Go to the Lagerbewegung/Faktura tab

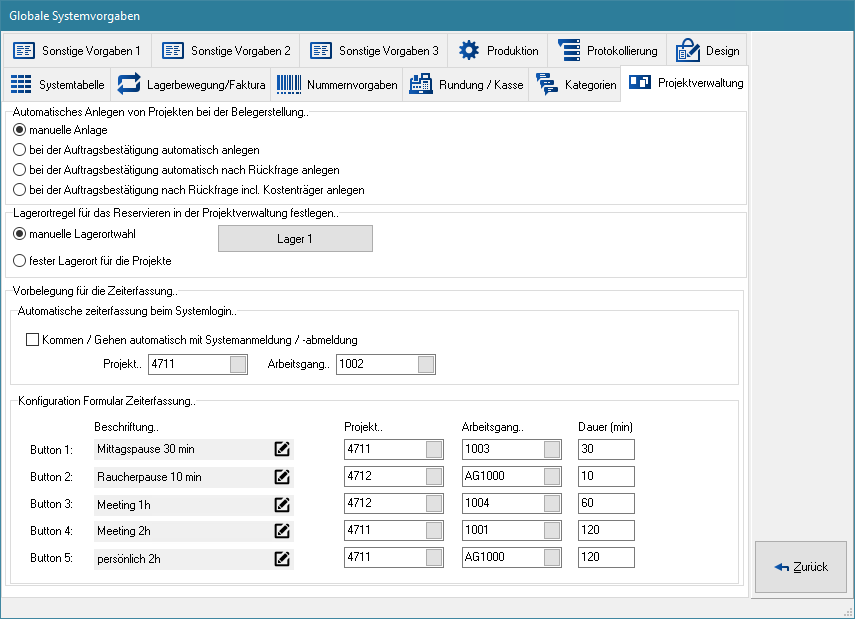pyautogui.click(x=191, y=85)
